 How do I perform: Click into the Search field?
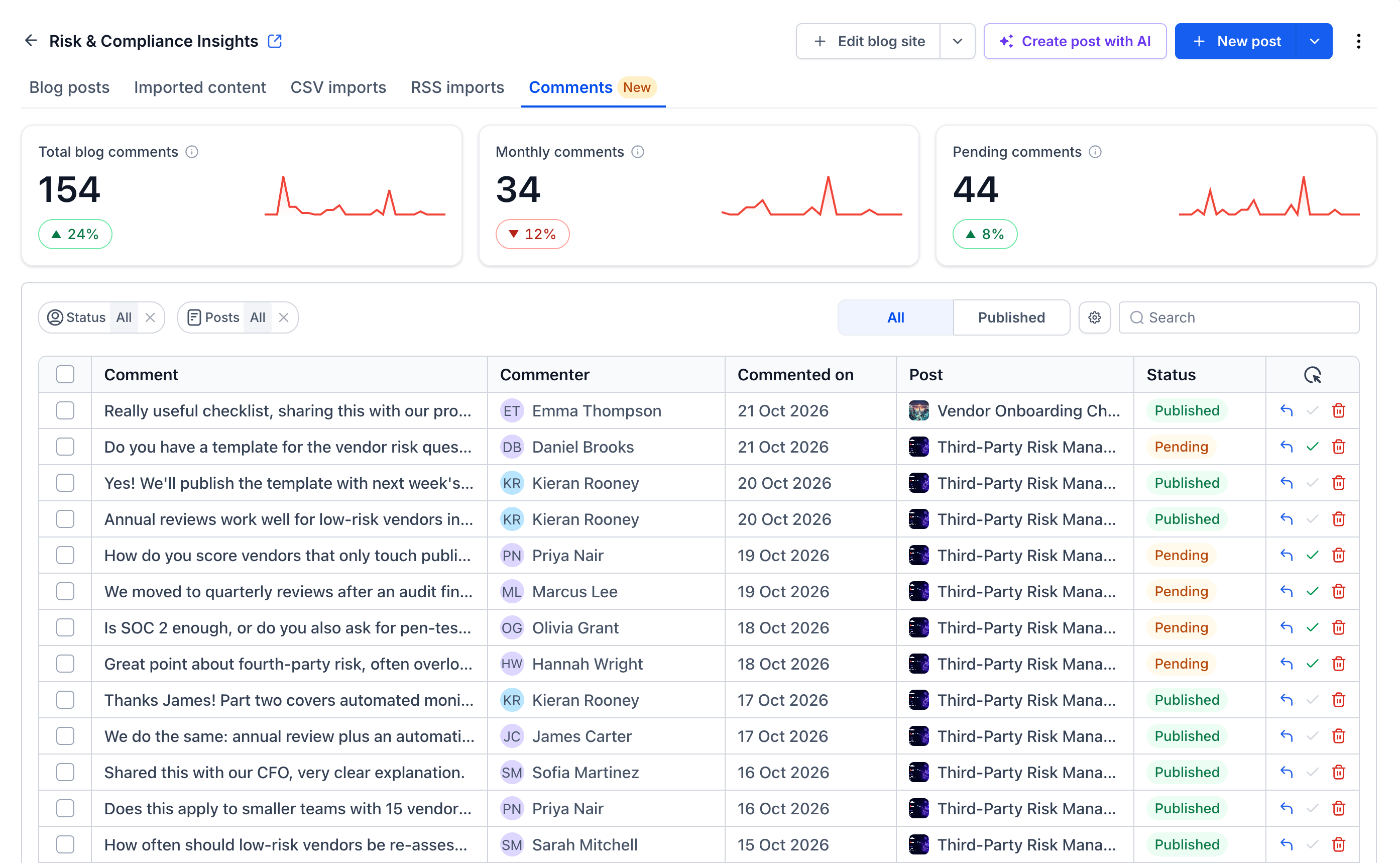[1239, 317]
